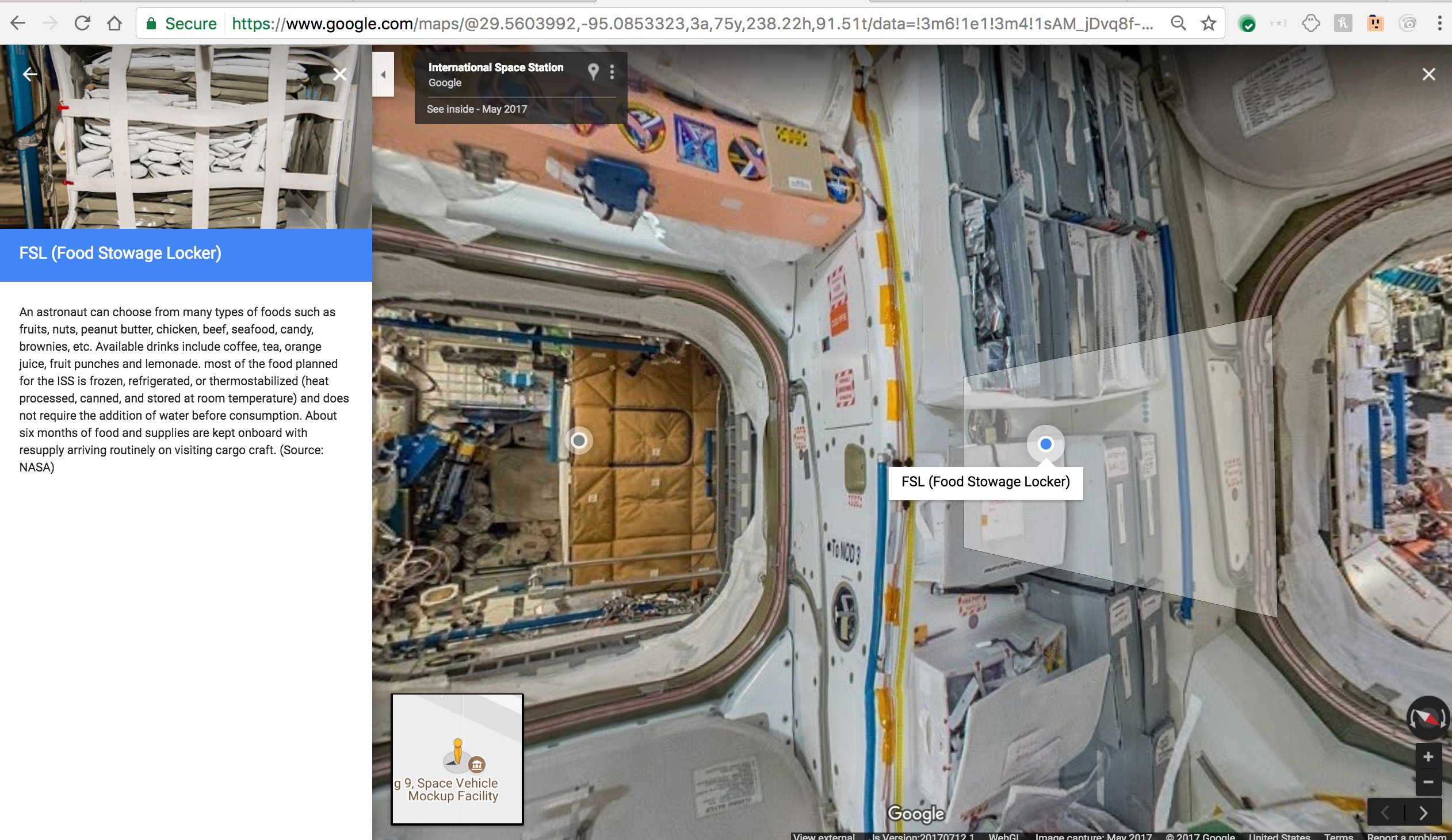Click the Terms link in the footer

[1338, 836]
